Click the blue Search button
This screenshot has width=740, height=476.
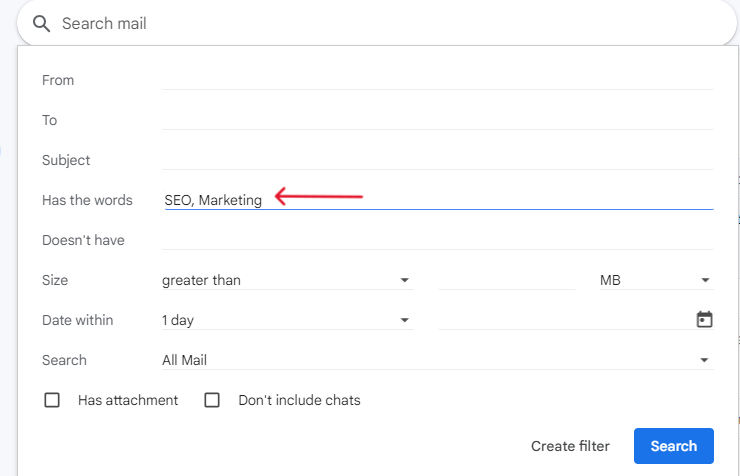pyautogui.click(x=673, y=446)
